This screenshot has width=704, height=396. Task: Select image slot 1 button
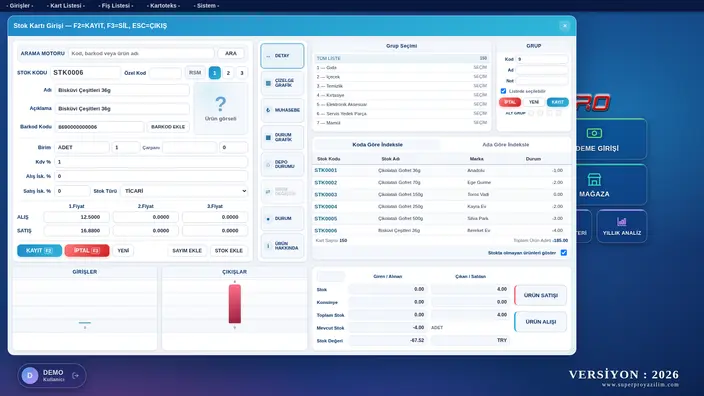point(215,73)
